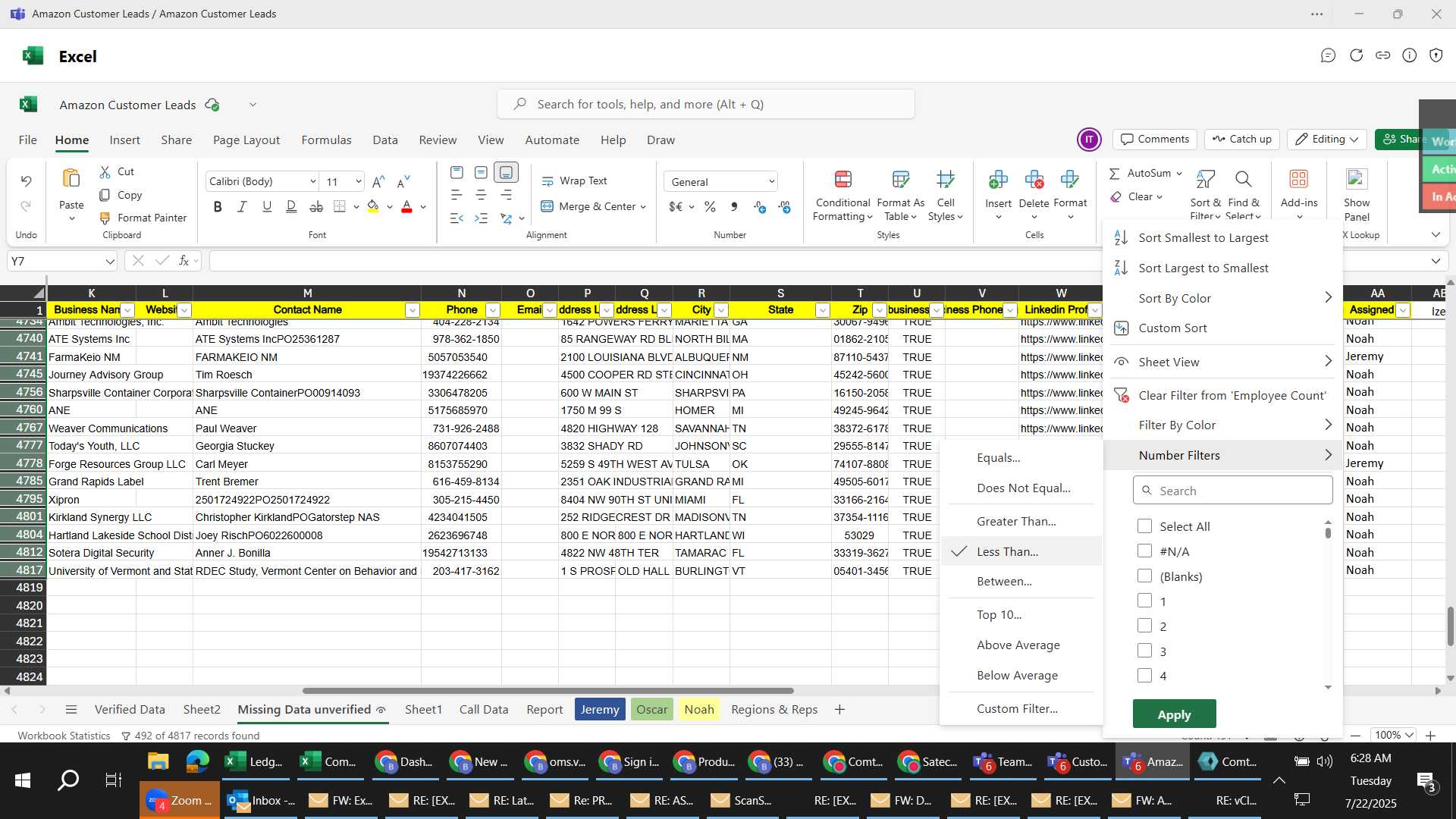Apply Underline formatting
This screenshot has width=1456, height=819.
point(267,207)
